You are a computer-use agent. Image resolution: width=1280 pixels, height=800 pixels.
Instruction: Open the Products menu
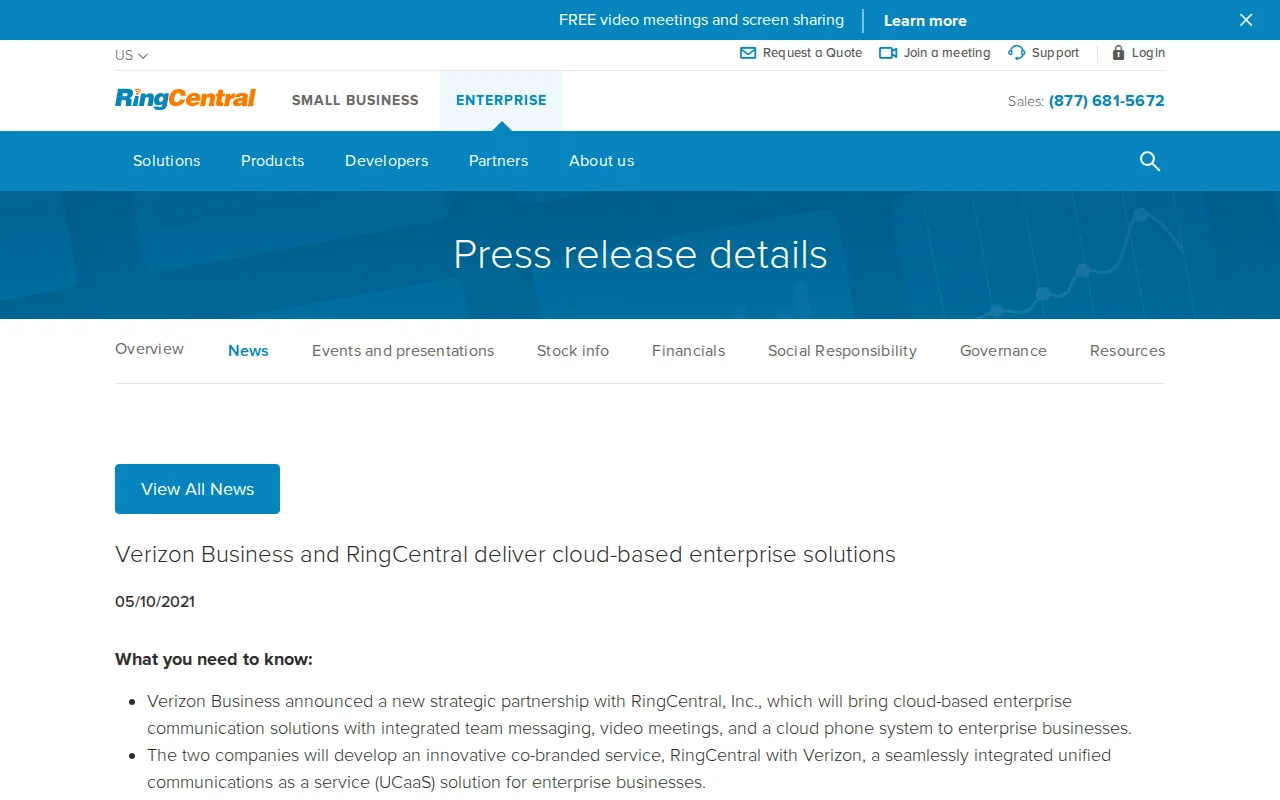point(273,161)
